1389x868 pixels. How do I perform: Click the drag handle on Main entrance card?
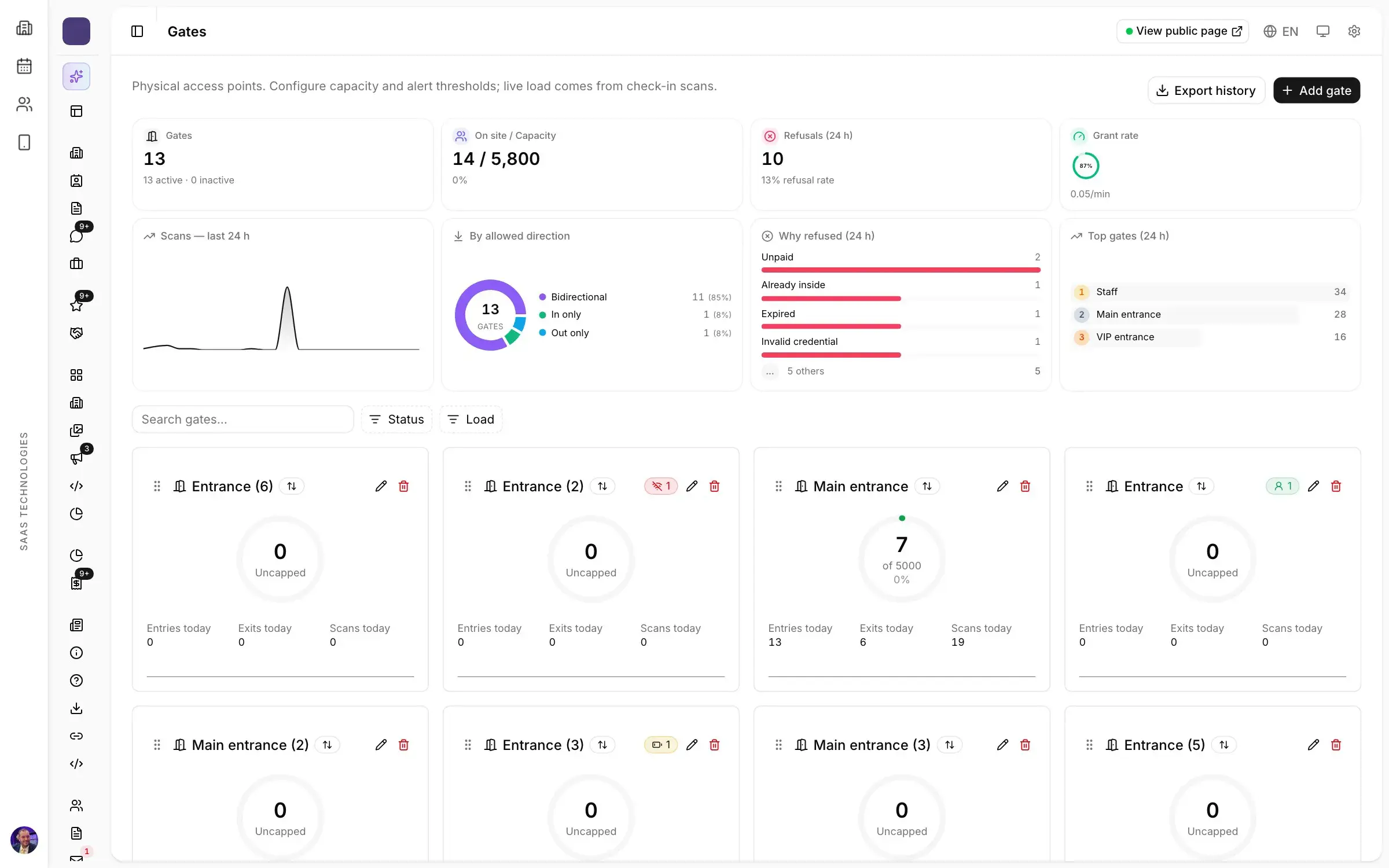[x=778, y=486]
